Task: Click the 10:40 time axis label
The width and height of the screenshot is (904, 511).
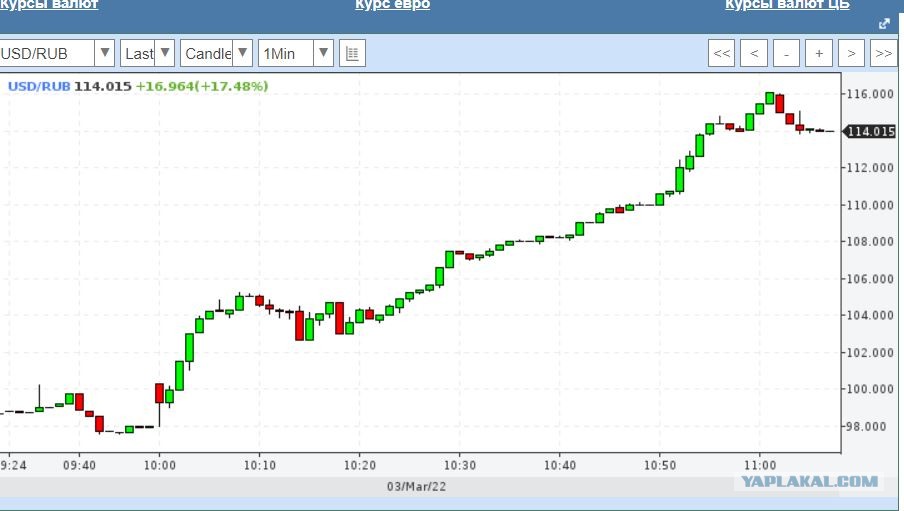Action: coord(560,465)
